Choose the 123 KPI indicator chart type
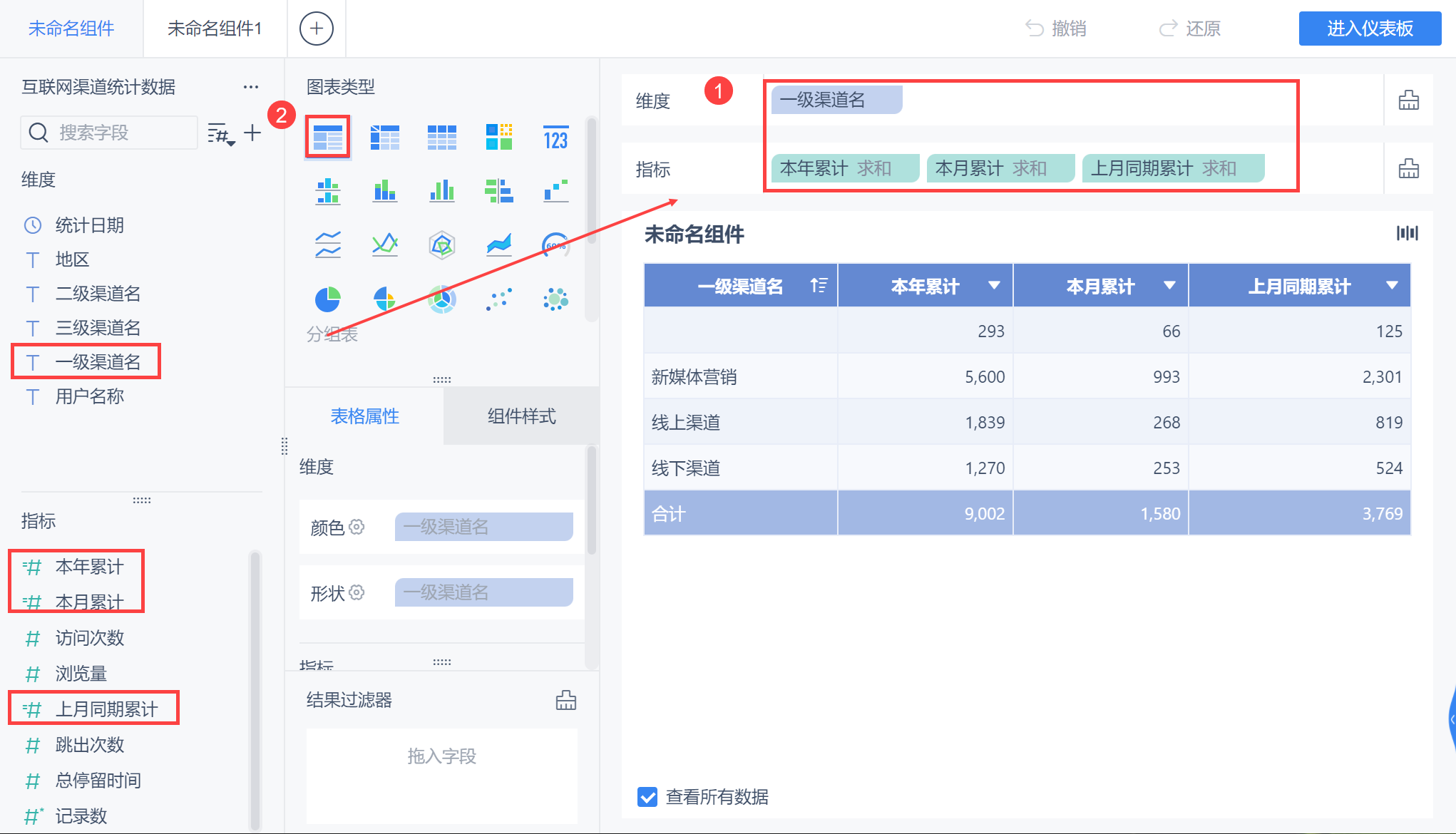Viewport: 1456px width, 834px height. click(556, 136)
